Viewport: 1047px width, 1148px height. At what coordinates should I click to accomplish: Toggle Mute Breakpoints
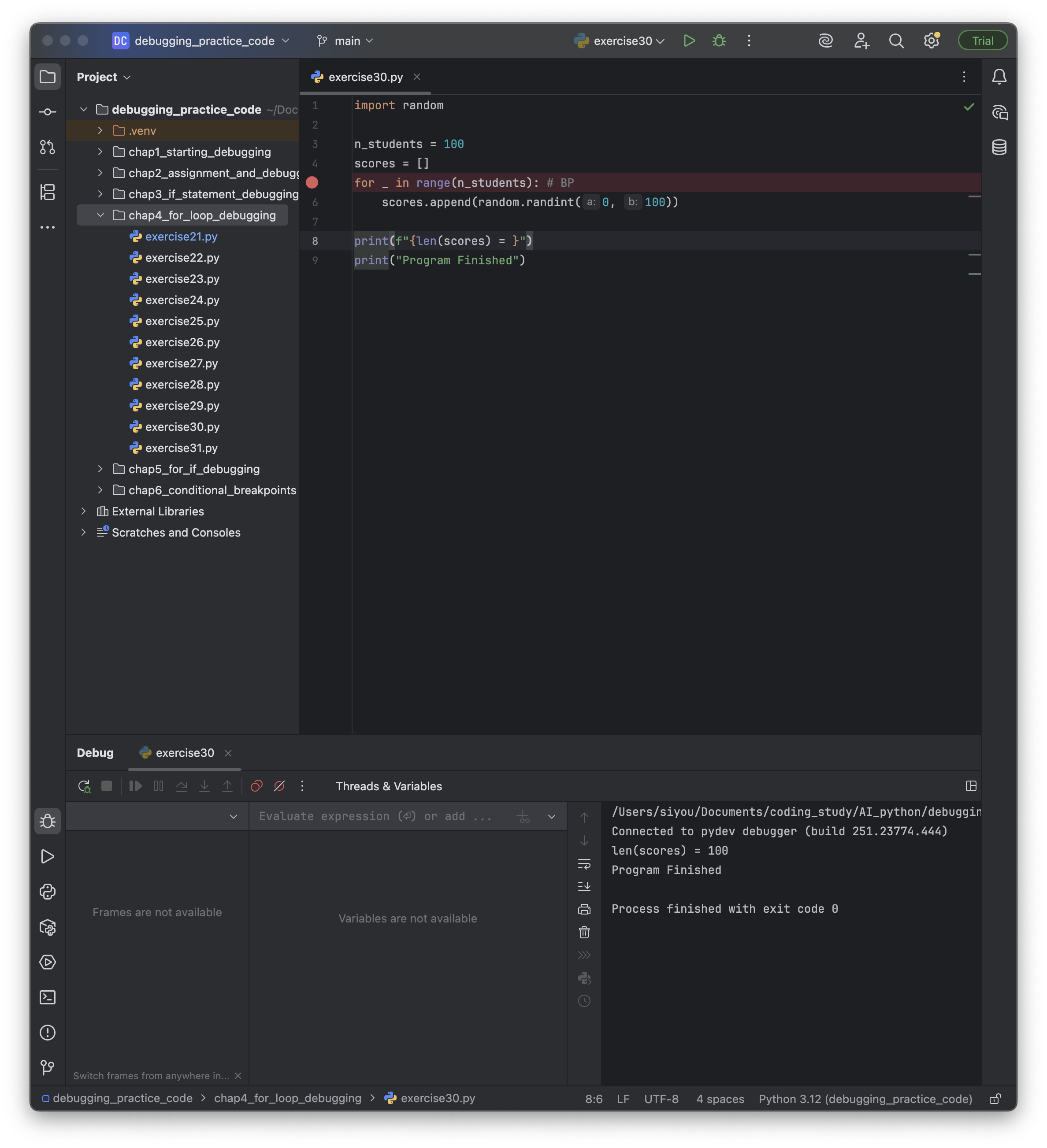[279, 786]
